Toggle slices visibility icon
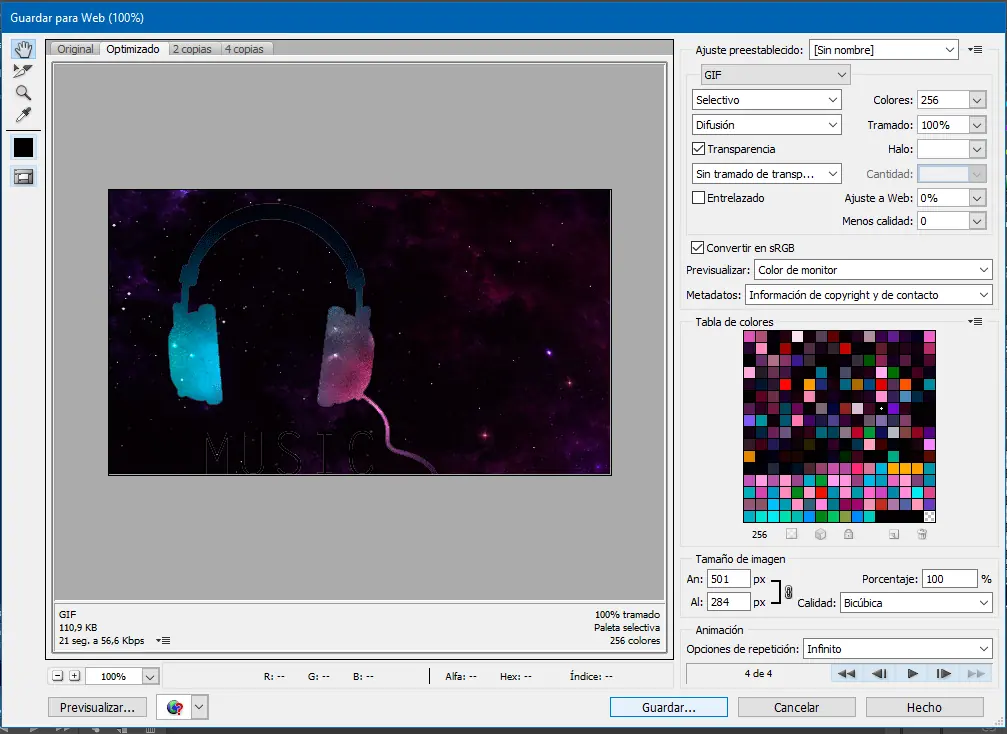The width and height of the screenshot is (1007, 734). click(23, 177)
